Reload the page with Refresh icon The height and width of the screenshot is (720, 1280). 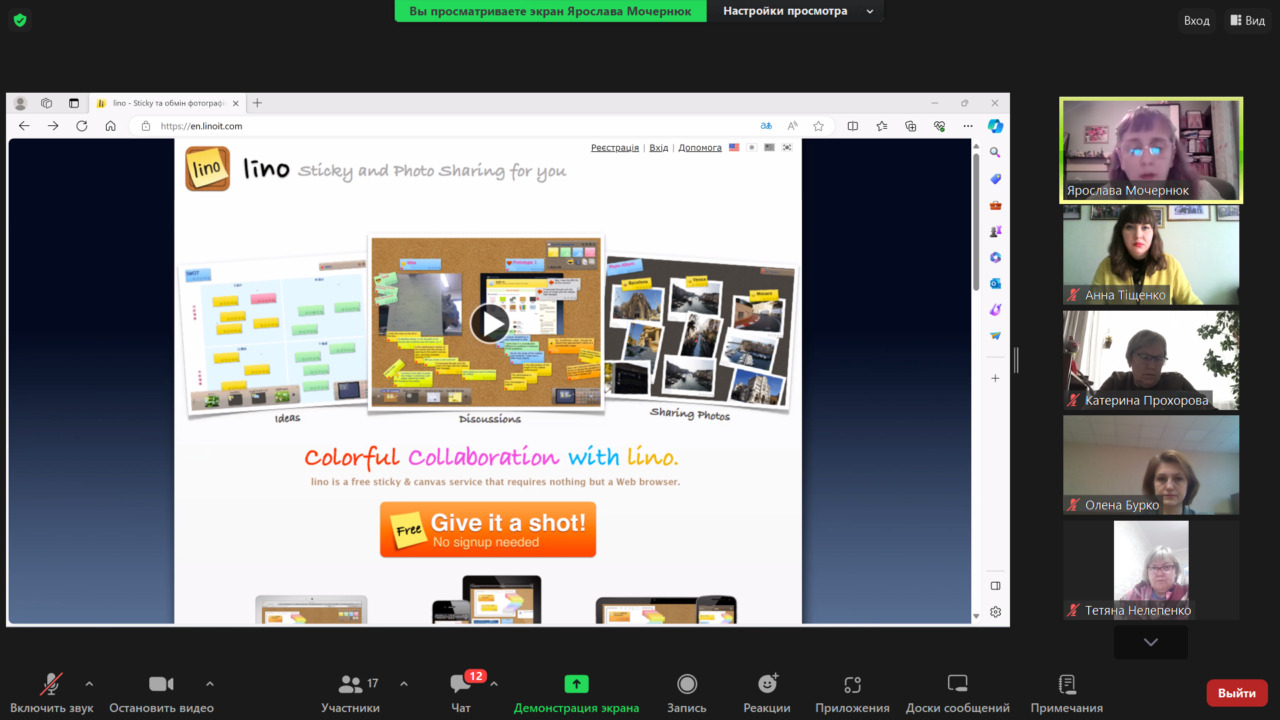(82, 126)
